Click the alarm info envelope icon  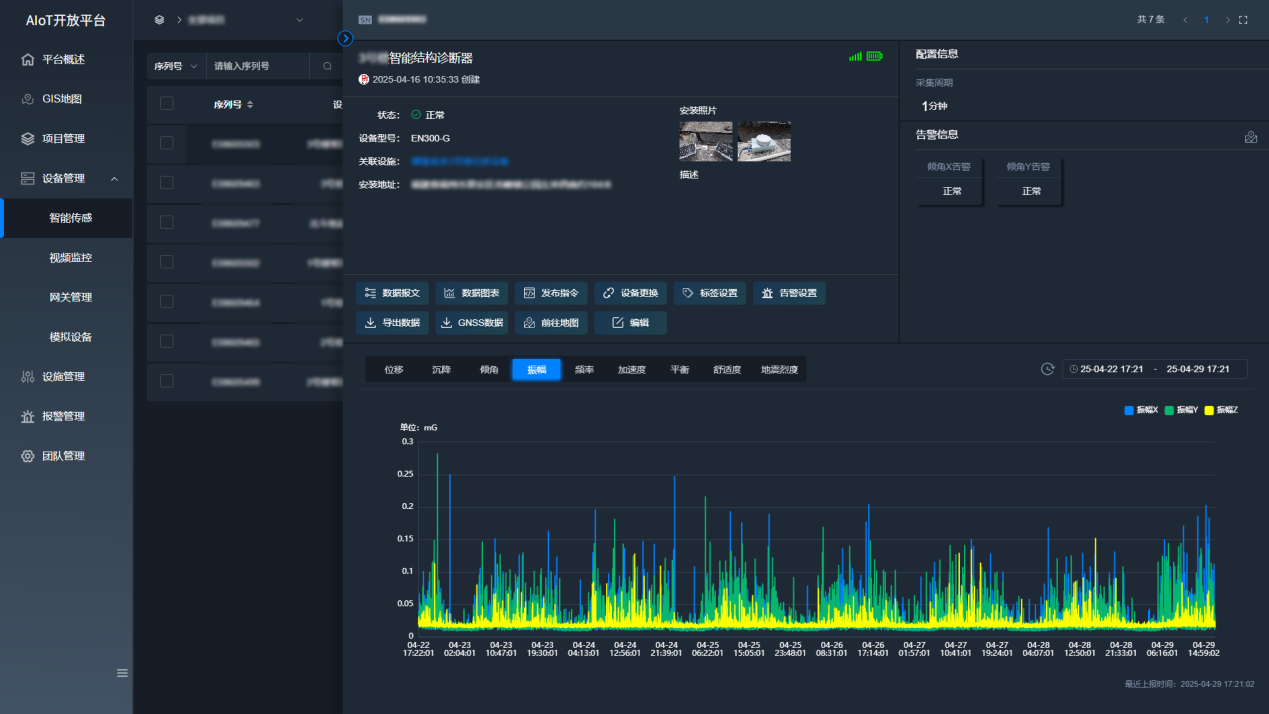point(1250,137)
